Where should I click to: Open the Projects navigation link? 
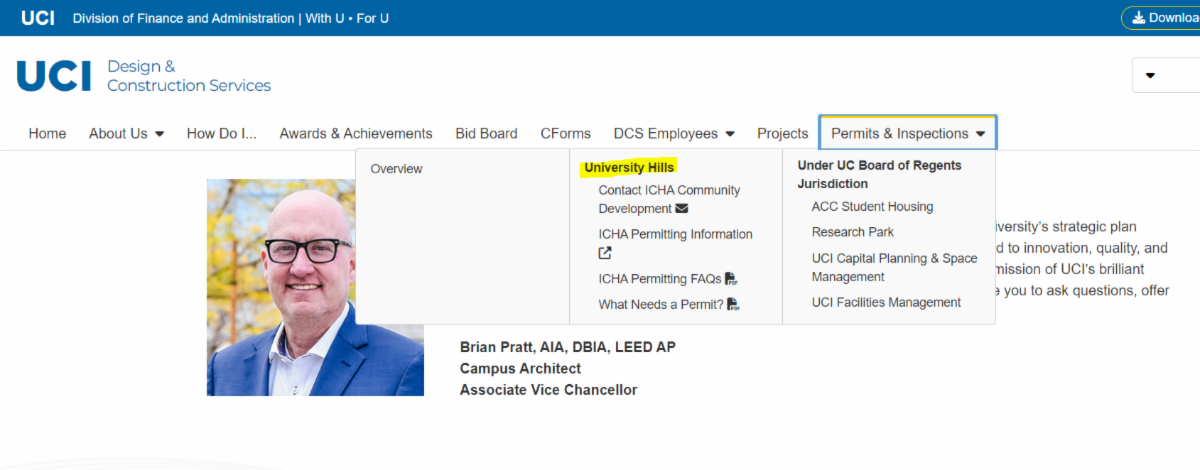pyautogui.click(x=782, y=133)
